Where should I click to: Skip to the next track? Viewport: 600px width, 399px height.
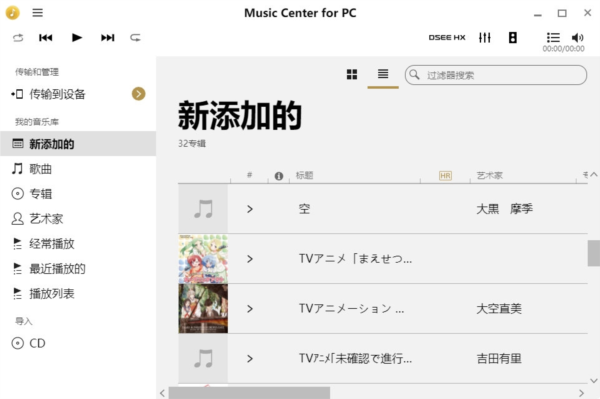pyautogui.click(x=108, y=37)
